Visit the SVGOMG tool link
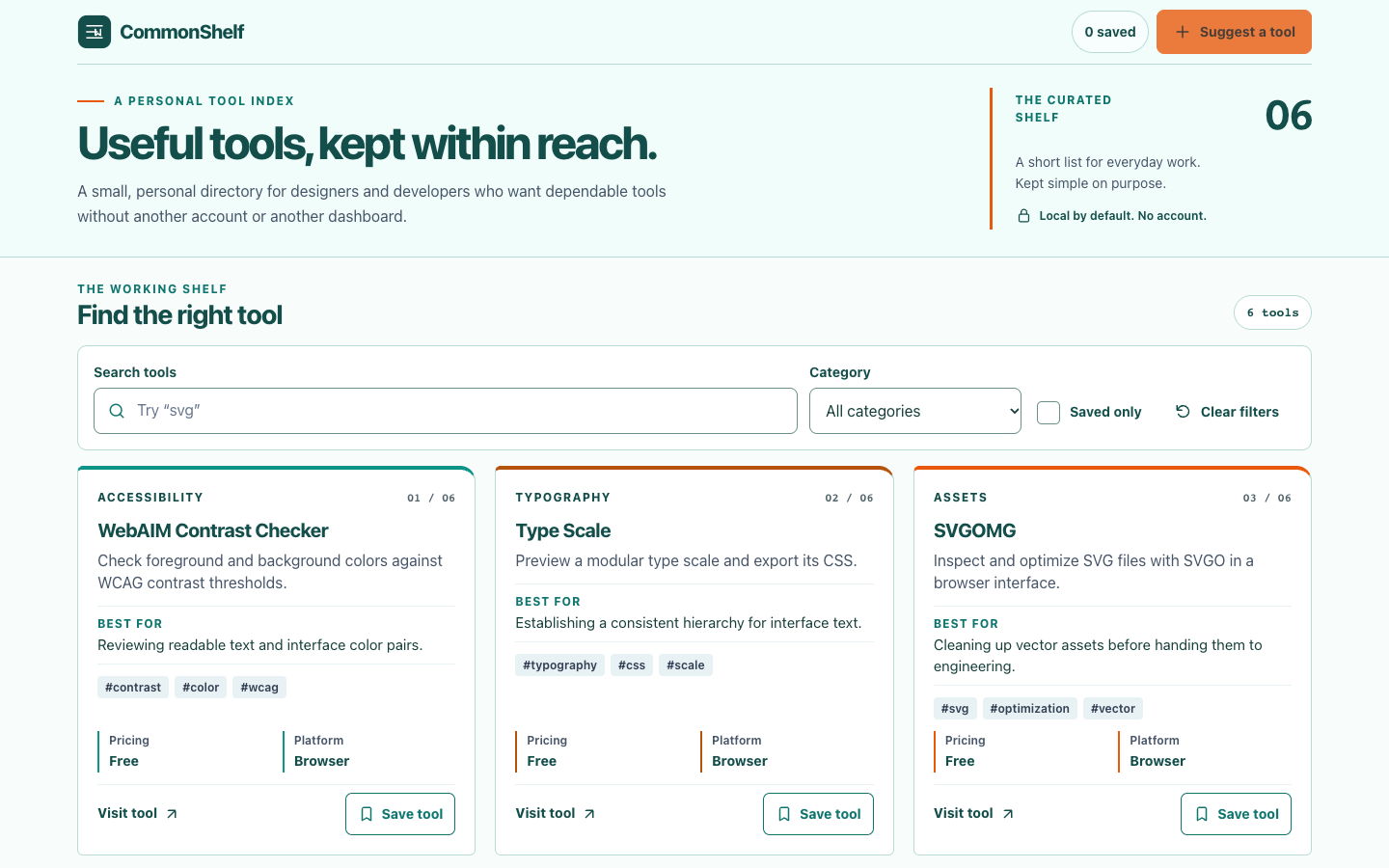The height and width of the screenshot is (868, 1389). tap(974, 813)
